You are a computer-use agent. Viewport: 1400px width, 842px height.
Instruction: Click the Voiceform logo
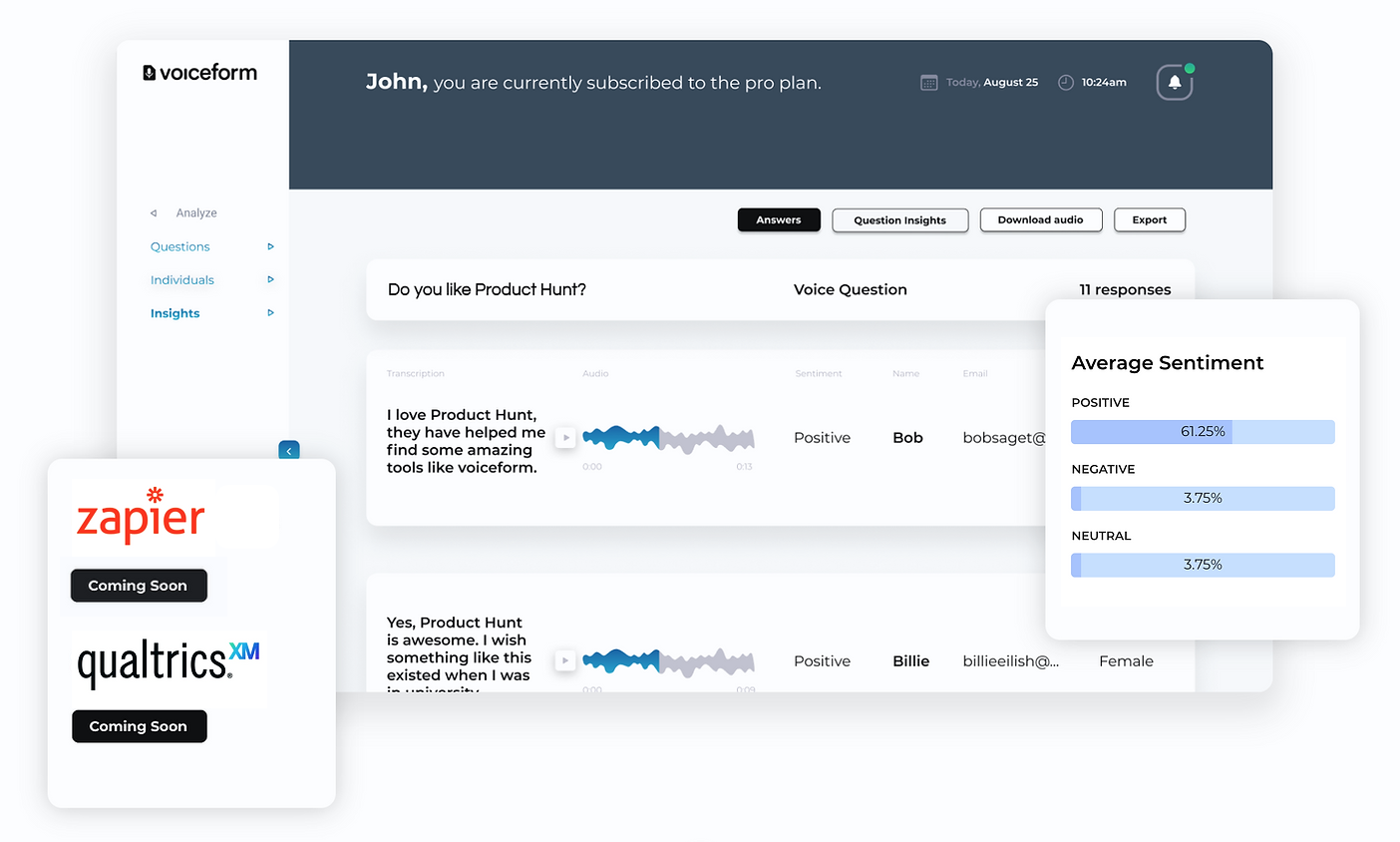pyautogui.click(x=199, y=72)
